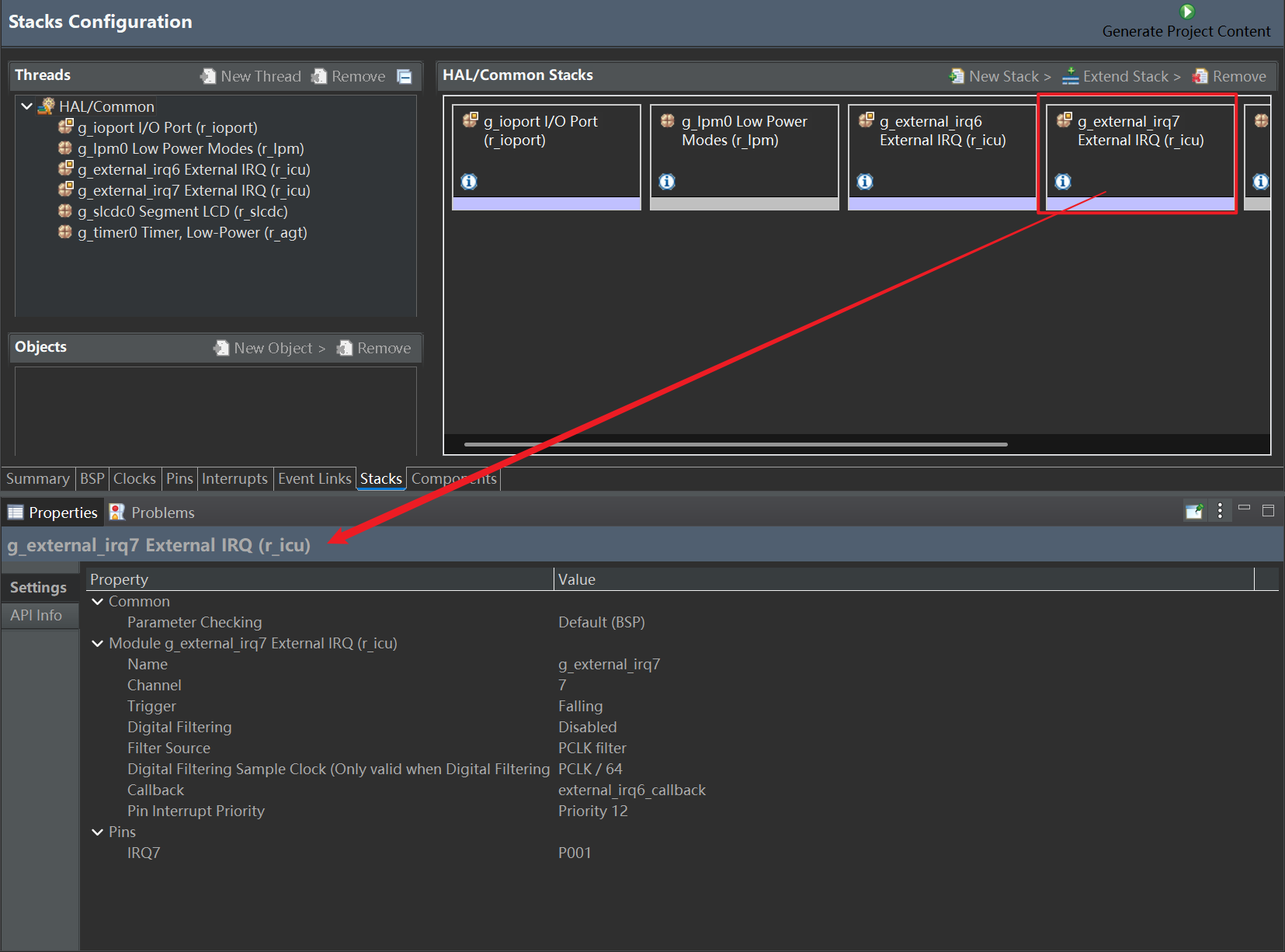Click the New Object icon
This screenshot has width=1285, height=952.
(221, 348)
